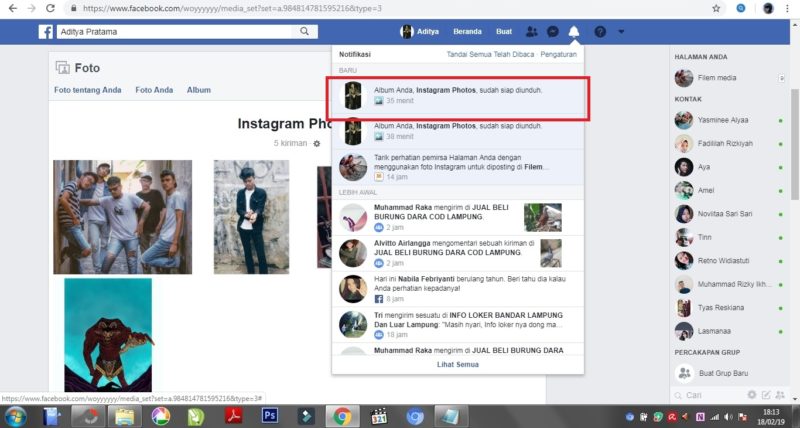Open Alvitto Airlangga comment notification

[458, 253]
